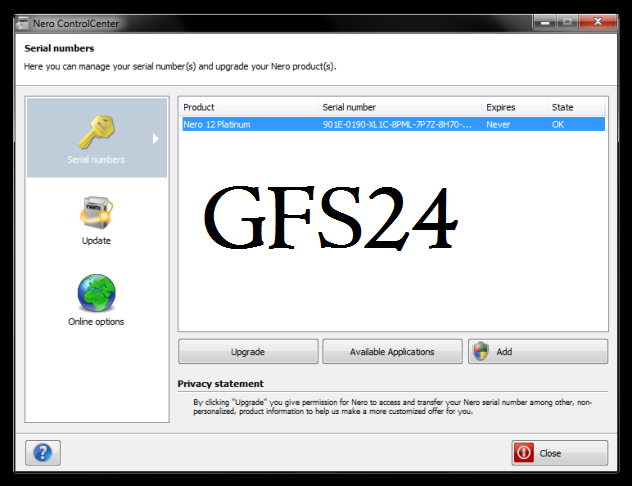The image size is (632, 486).
Task: Open Available Applications
Action: click(x=392, y=352)
